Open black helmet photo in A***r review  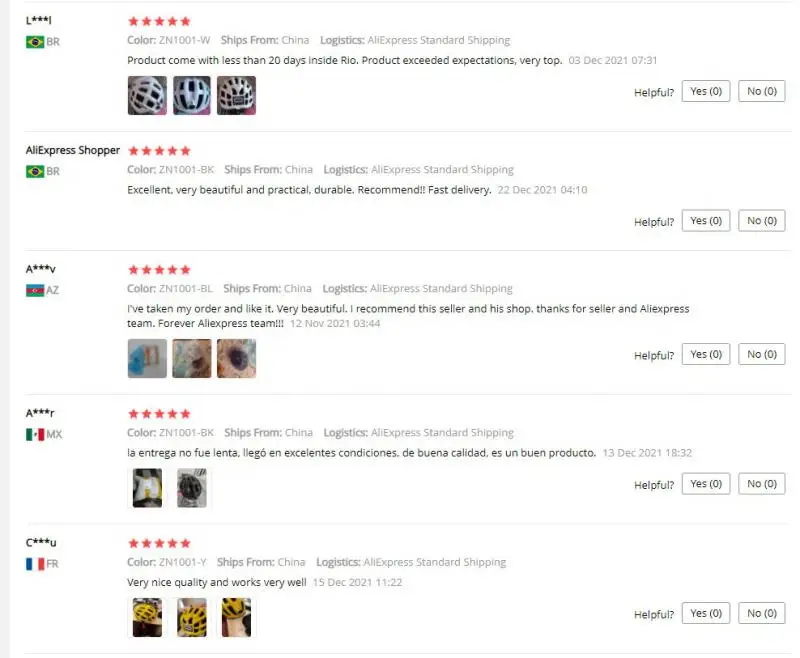[x=192, y=488]
